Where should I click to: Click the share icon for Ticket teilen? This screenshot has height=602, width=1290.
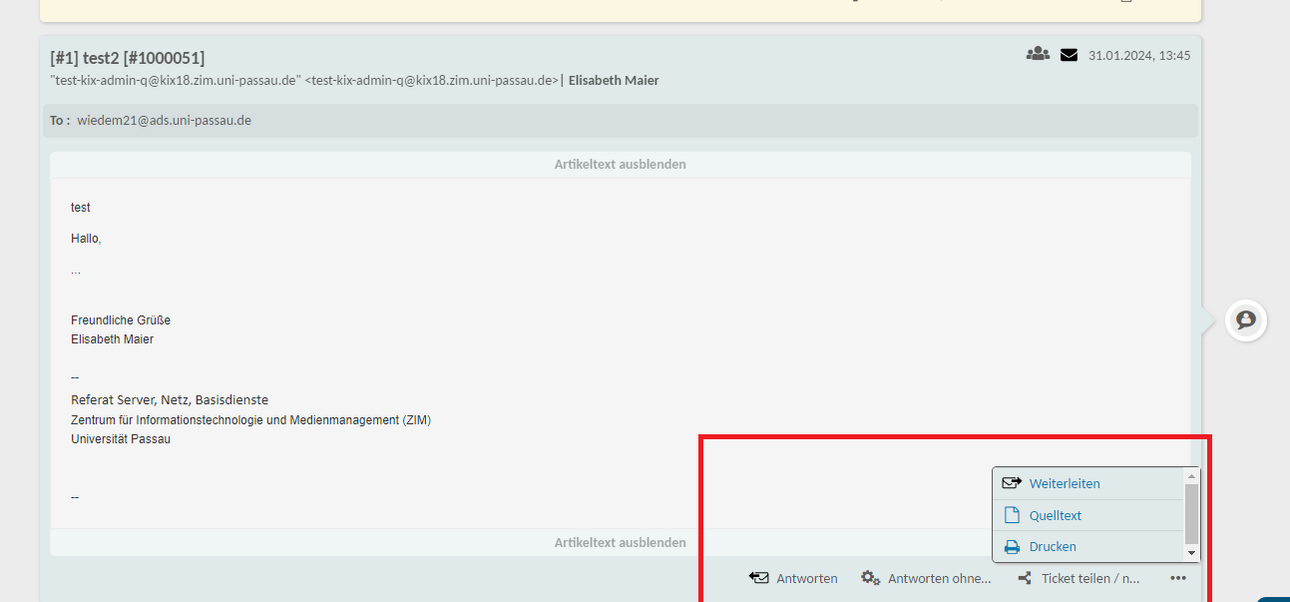(x=1024, y=578)
